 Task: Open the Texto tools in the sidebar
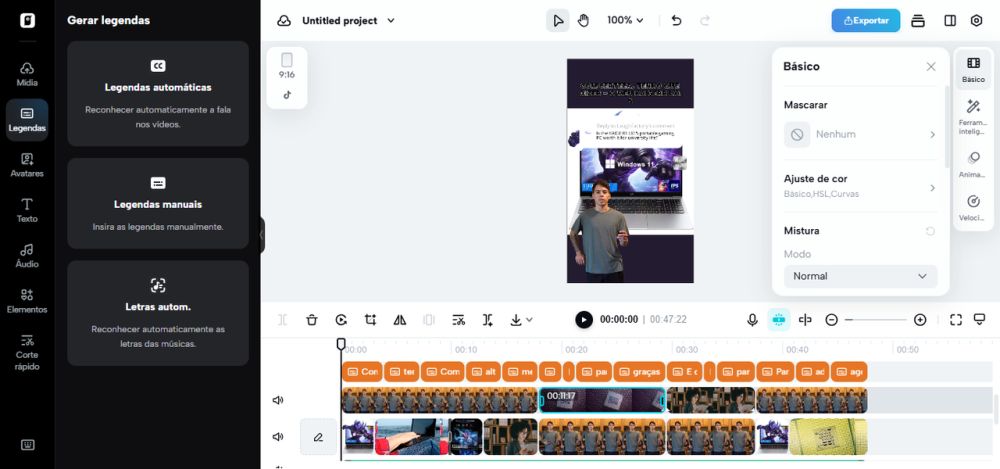pyautogui.click(x=27, y=211)
